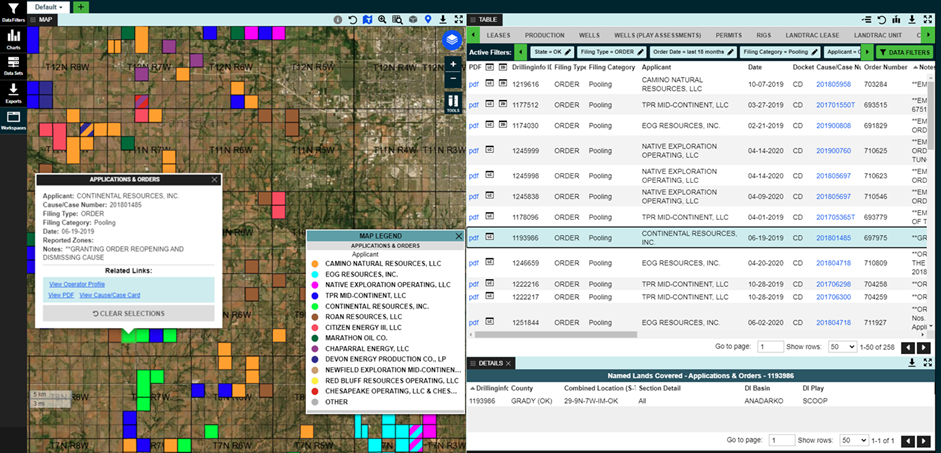Open Data Sets from the sidebar
Screen dimensions: 941x453
coord(13,66)
